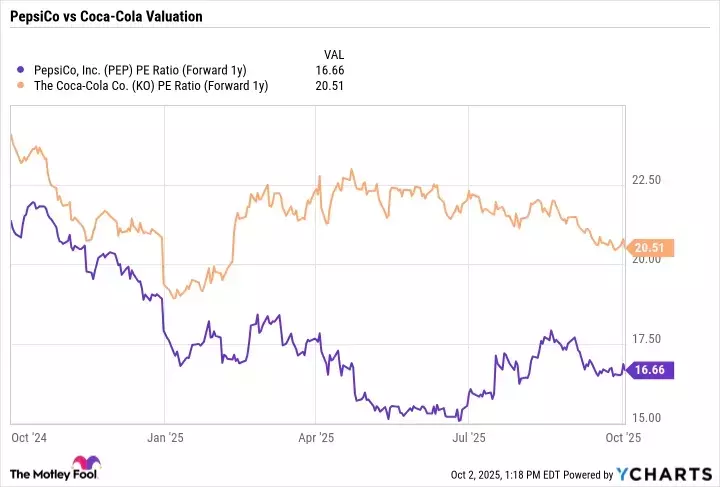Image resolution: width=720 pixels, height=487 pixels.
Task: Click the chart title PepsiCo vs Coca-Cola Valuation
Action: [x=102, y=17]
